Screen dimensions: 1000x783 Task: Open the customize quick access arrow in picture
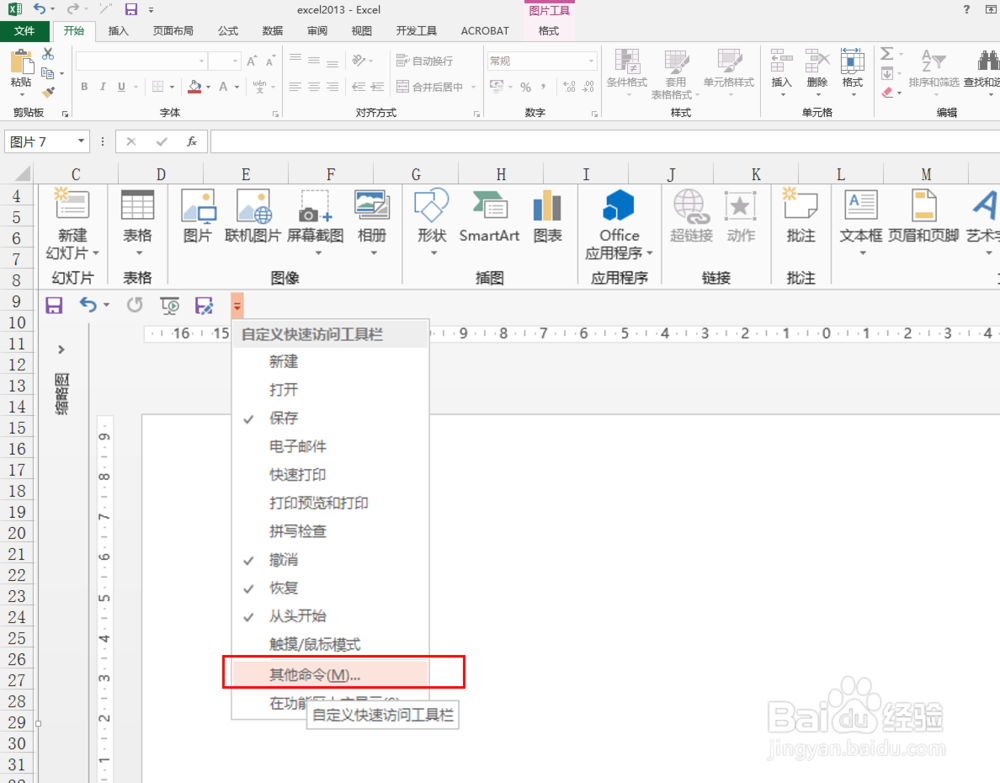click(x=237, y=306)
